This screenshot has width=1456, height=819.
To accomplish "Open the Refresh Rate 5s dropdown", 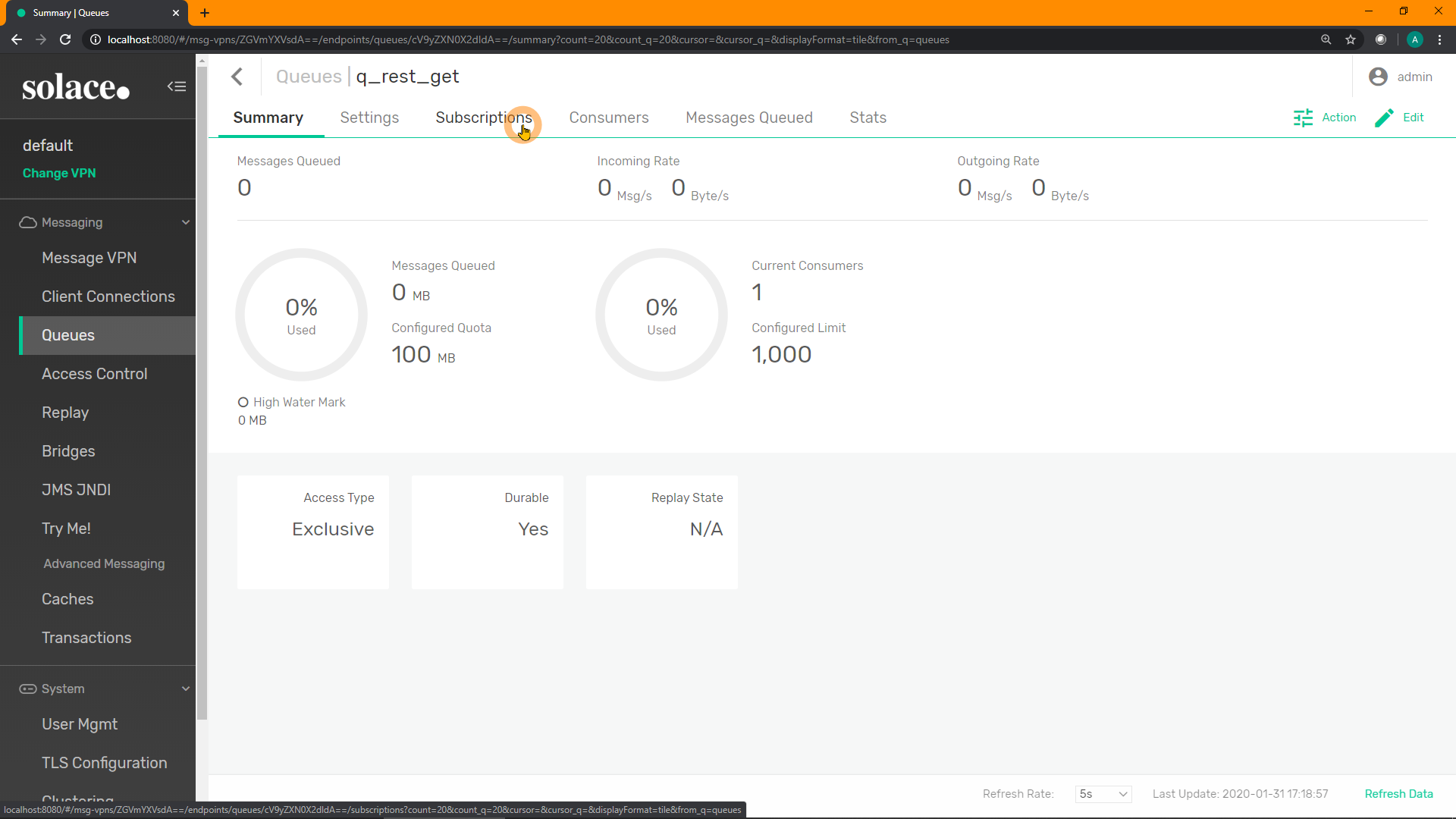I will (x=1103, y=794).
